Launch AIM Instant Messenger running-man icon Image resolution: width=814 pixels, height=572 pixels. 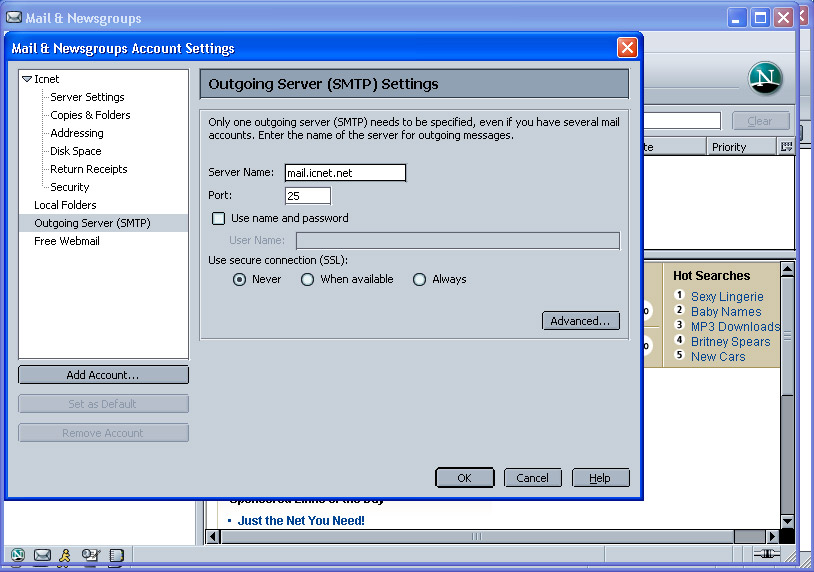click(x=65, y=555)
